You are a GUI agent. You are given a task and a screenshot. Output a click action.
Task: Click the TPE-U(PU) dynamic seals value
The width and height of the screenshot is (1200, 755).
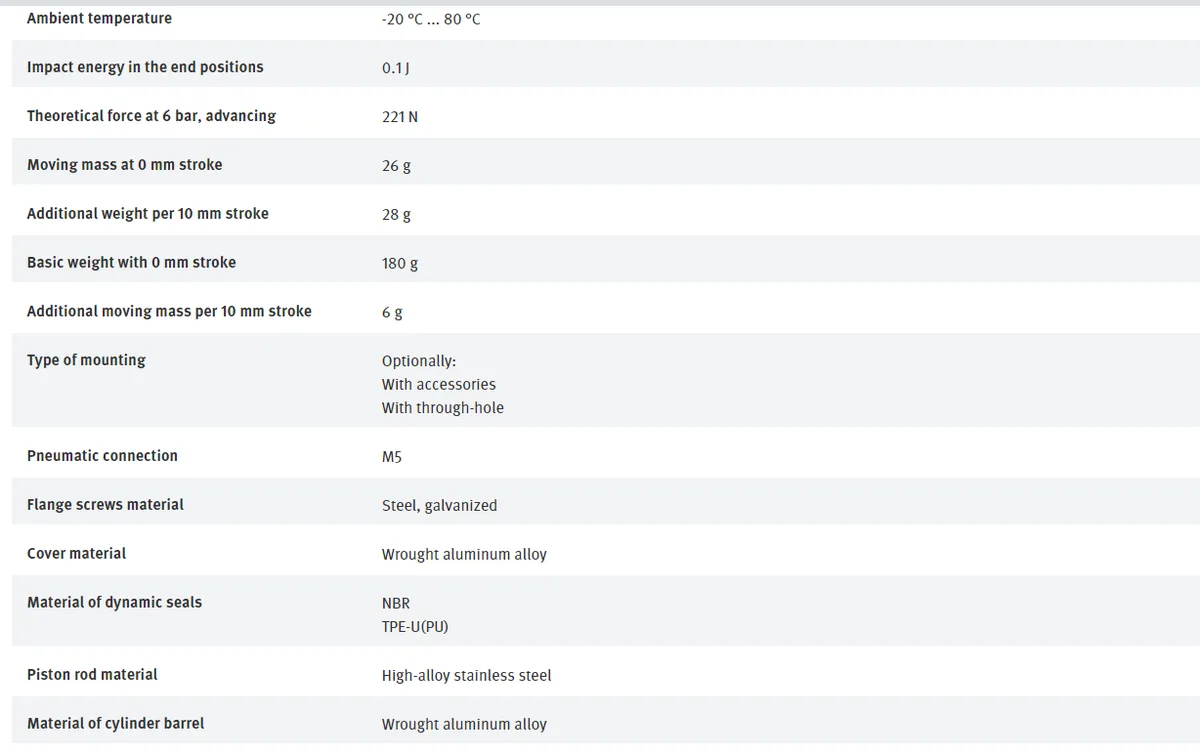click(x=415, y=627)
